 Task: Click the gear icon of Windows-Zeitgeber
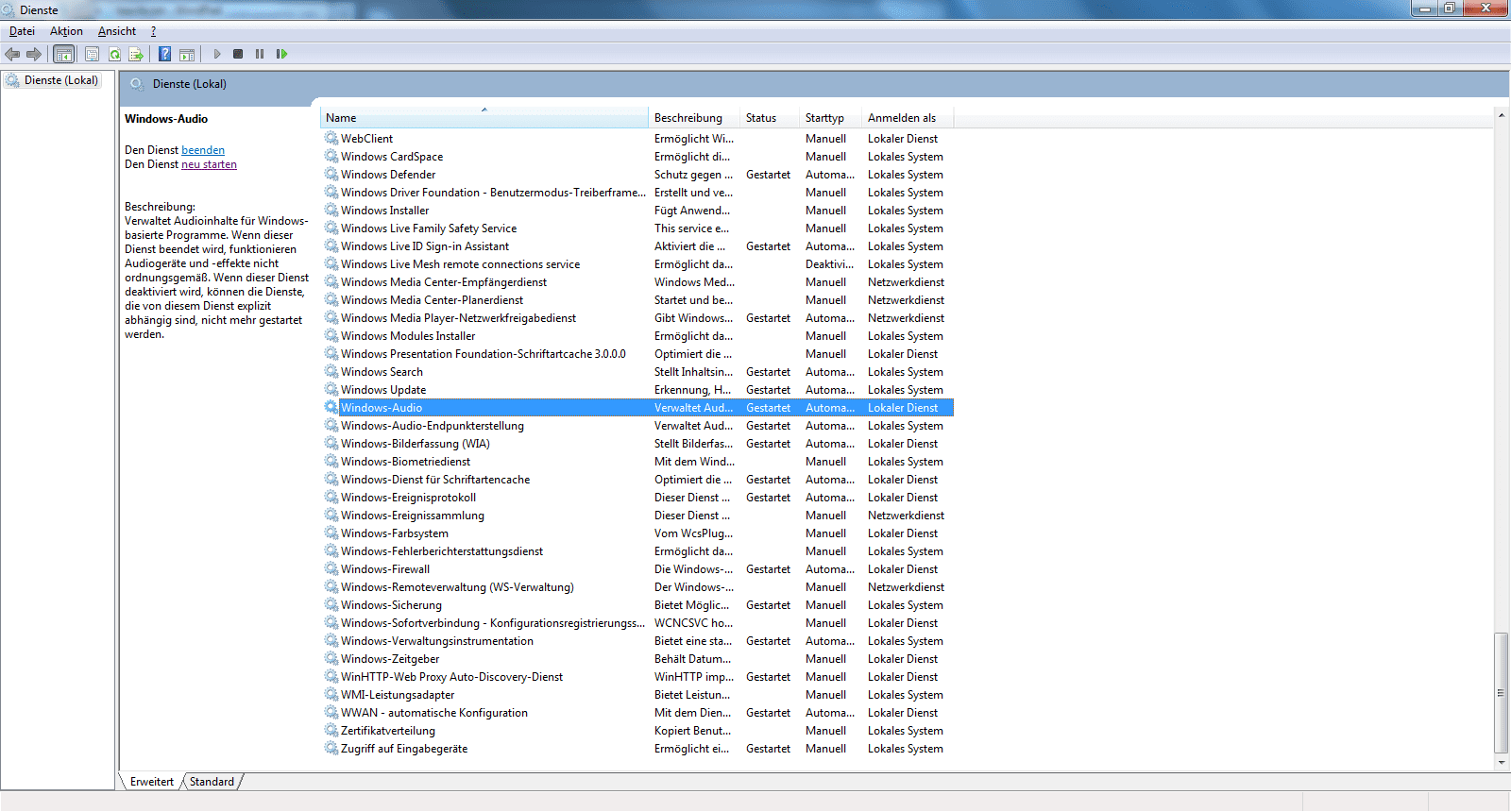coord(331,659)
